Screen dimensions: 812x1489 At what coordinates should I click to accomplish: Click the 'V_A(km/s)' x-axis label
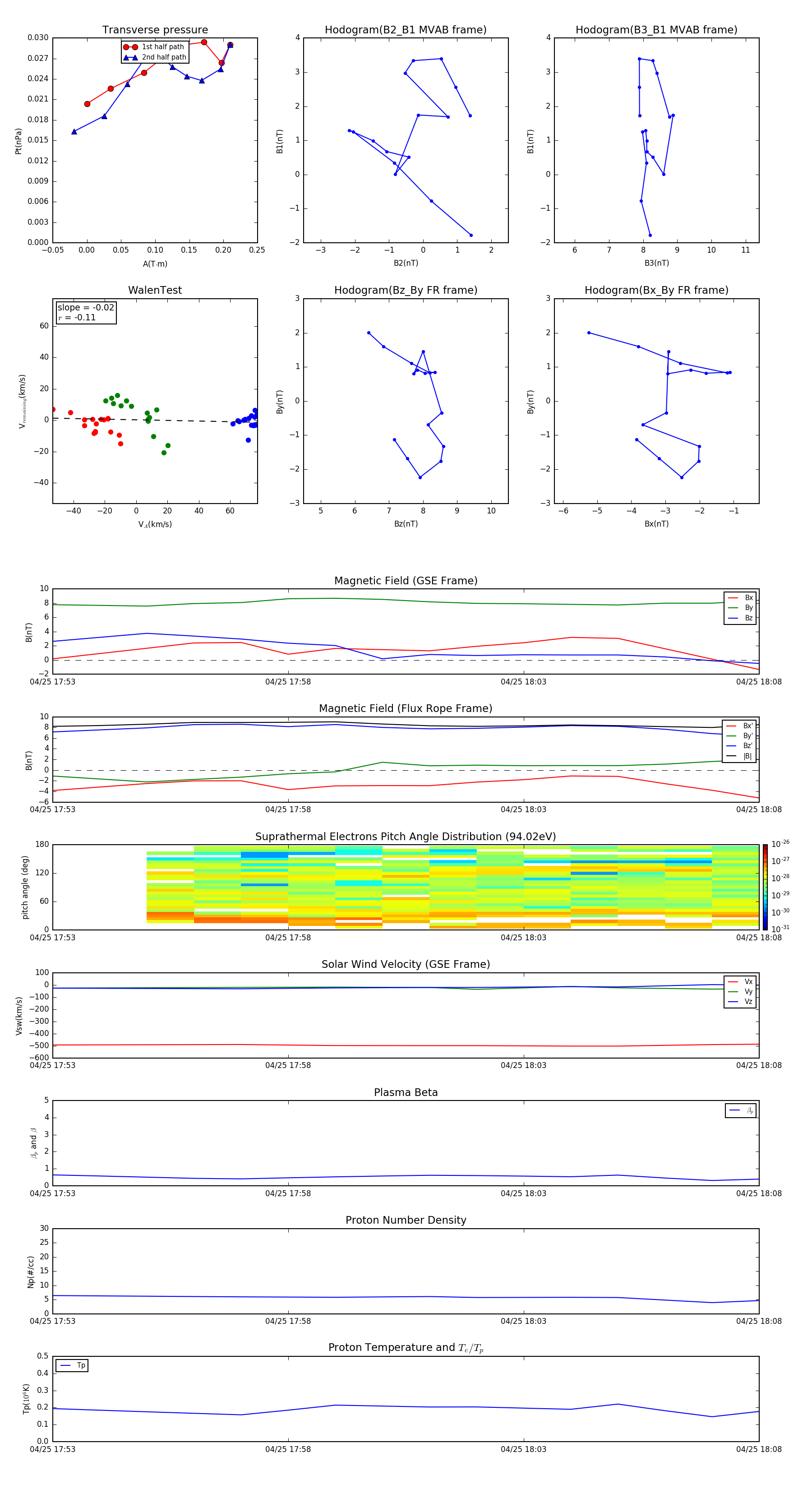coord(155,525)
